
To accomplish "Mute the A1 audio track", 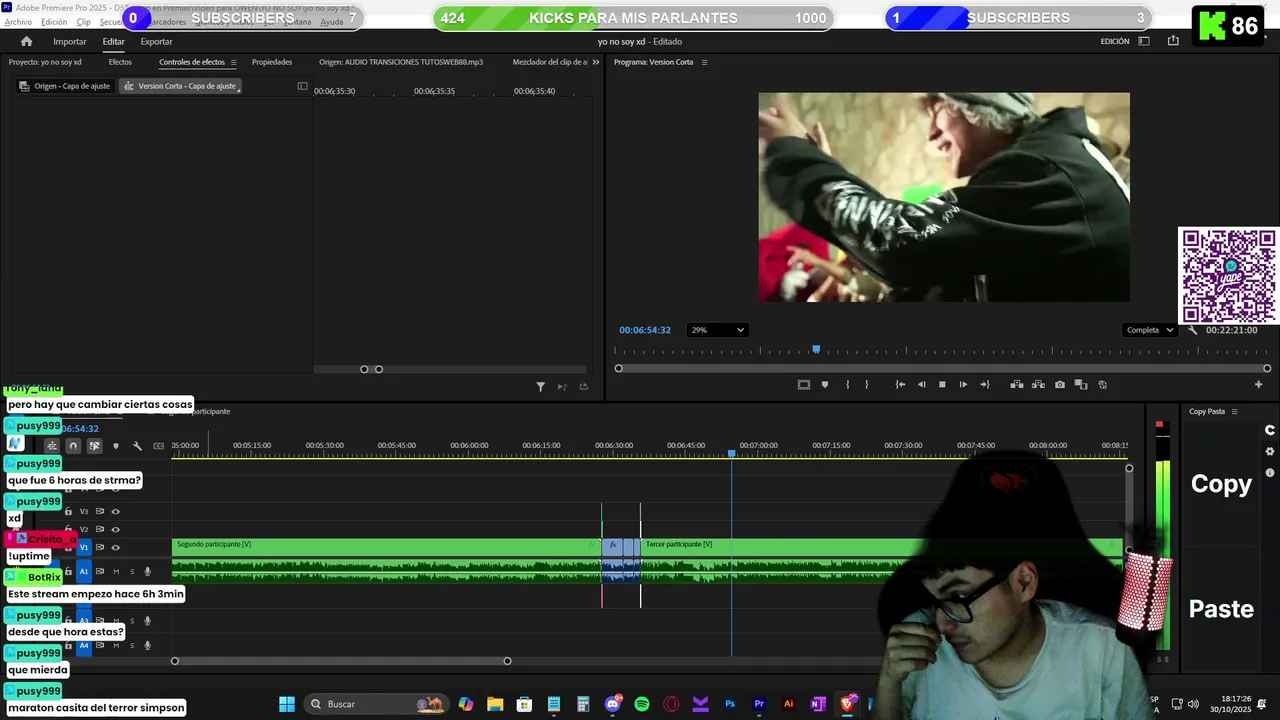I will coord(116,572).
